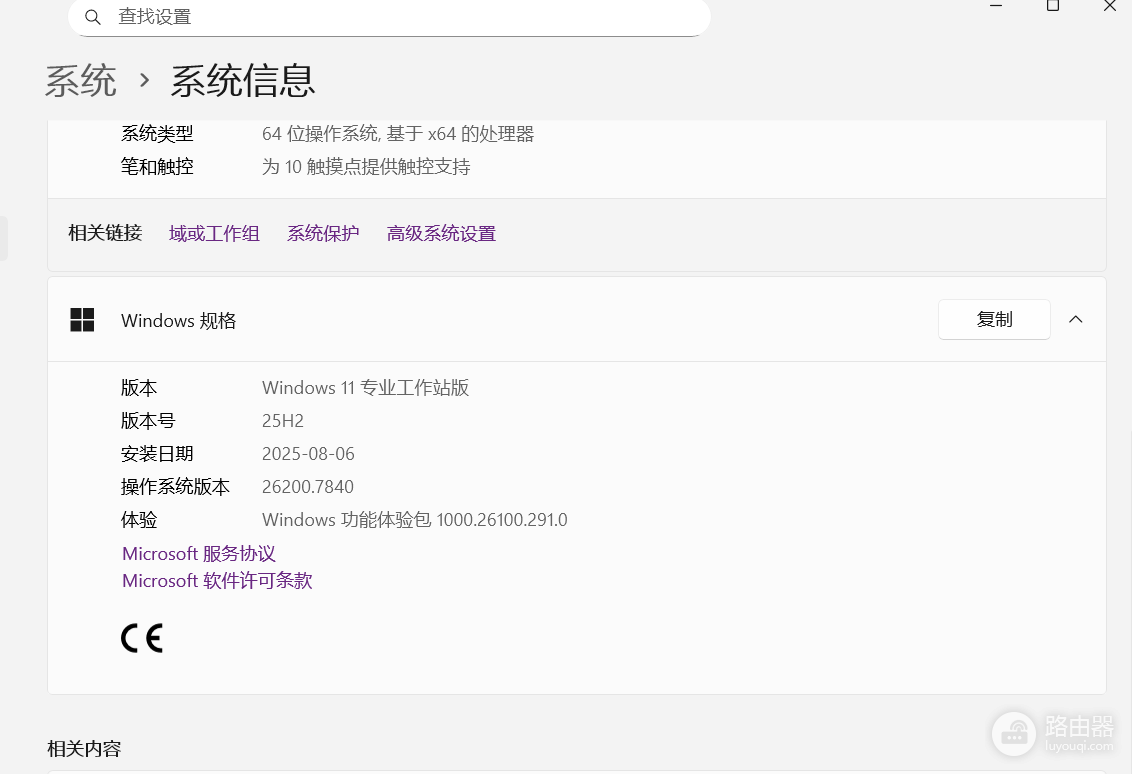Select the Windows 功能体验包 1000.26100.291.0 value
Image resolution: width=1132 pixels, height=774 pixels.
[414, 520]
